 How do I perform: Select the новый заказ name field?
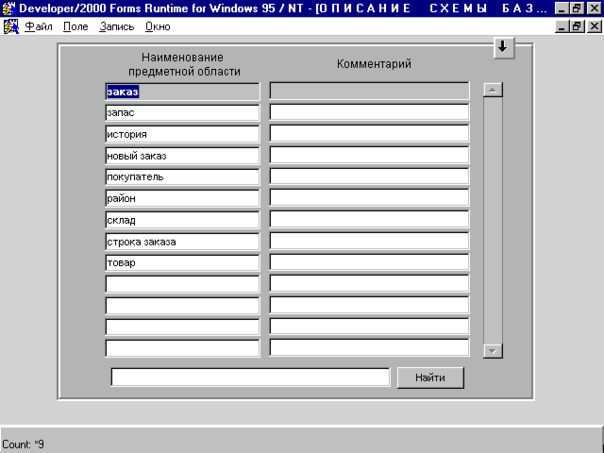coord(183,156)
